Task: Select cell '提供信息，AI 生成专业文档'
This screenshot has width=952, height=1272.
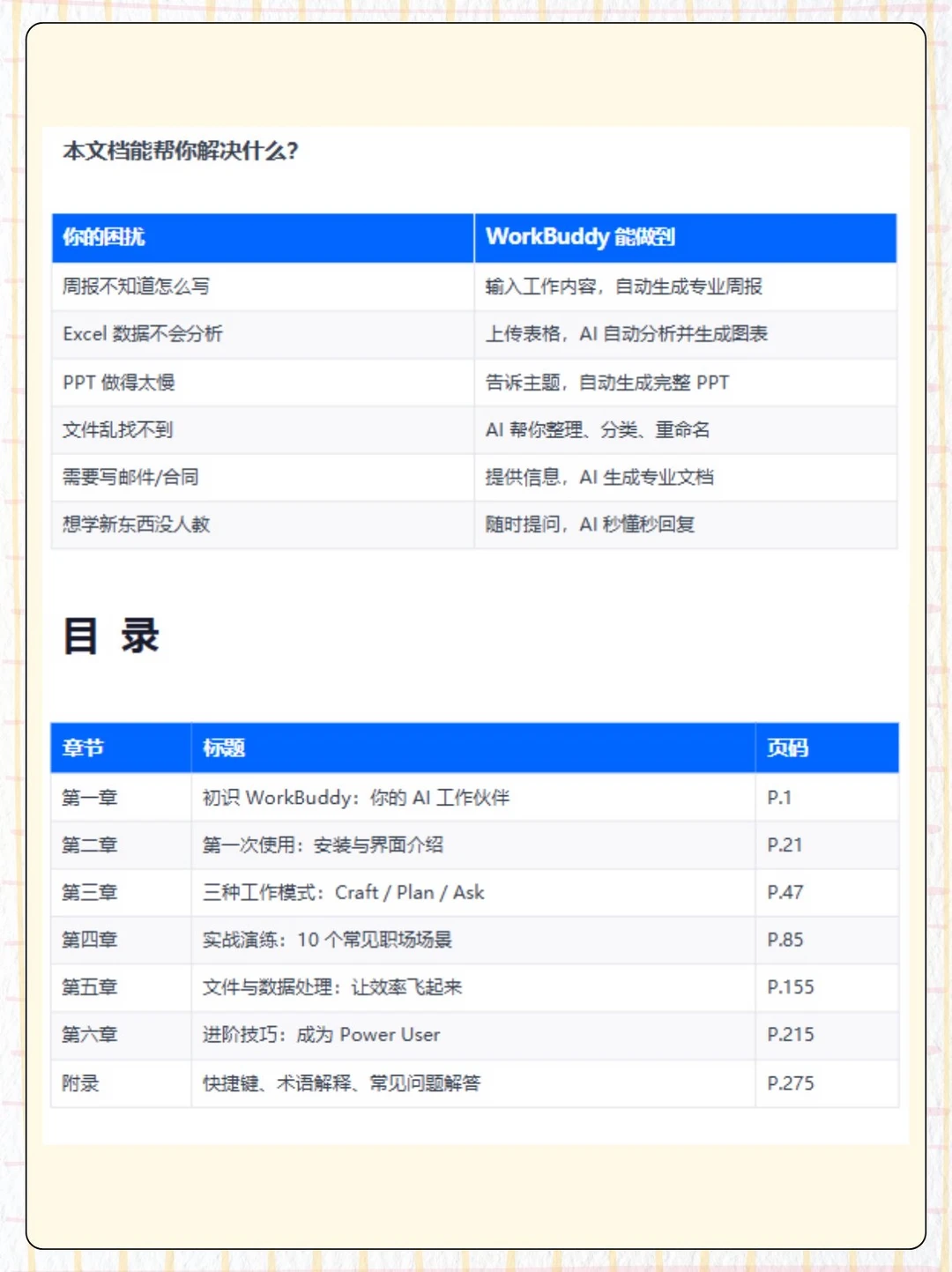Action: click(686, 477)
